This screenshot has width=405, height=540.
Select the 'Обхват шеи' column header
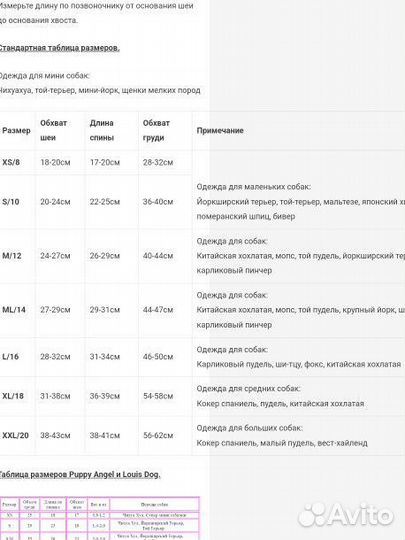tap(53, 130)
